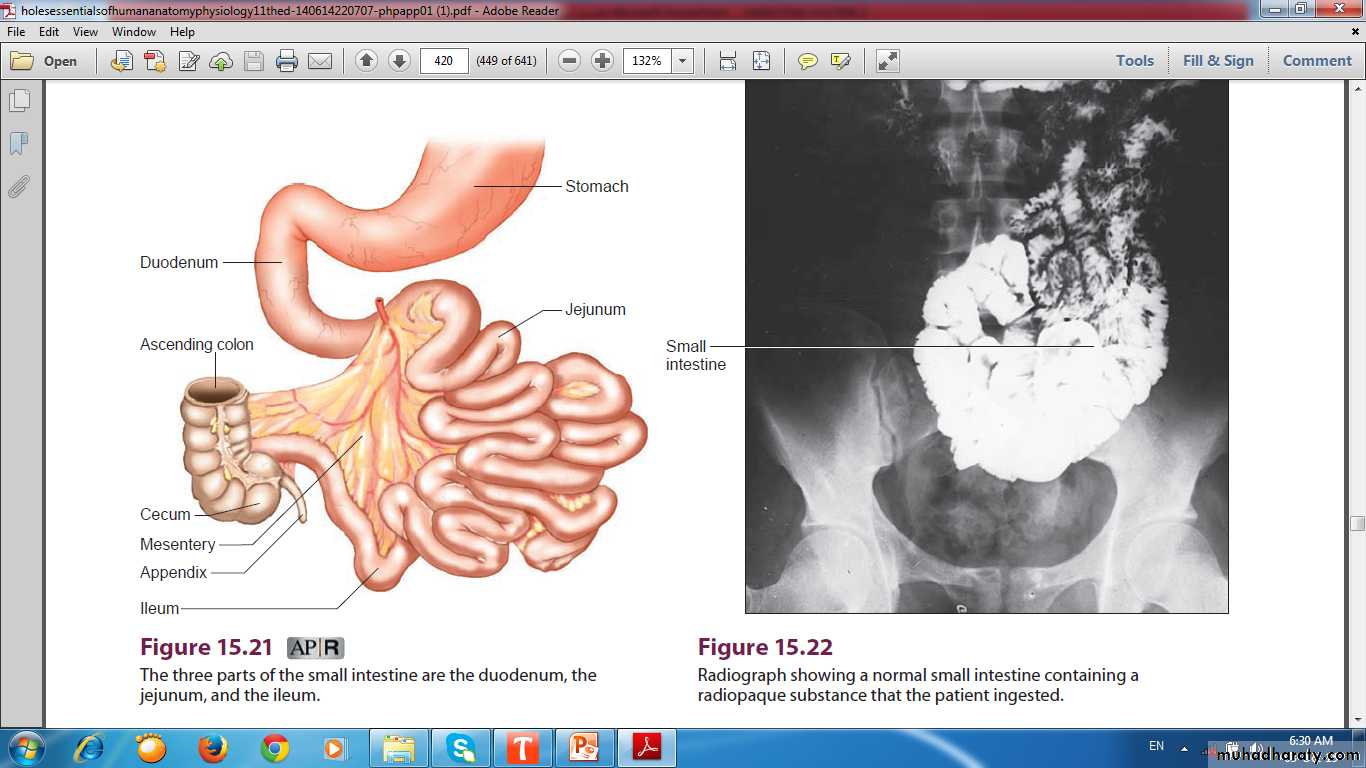The image size is (1366, 768).
Task: Open the Page Thumbnails panel
Action: [19, 101]
